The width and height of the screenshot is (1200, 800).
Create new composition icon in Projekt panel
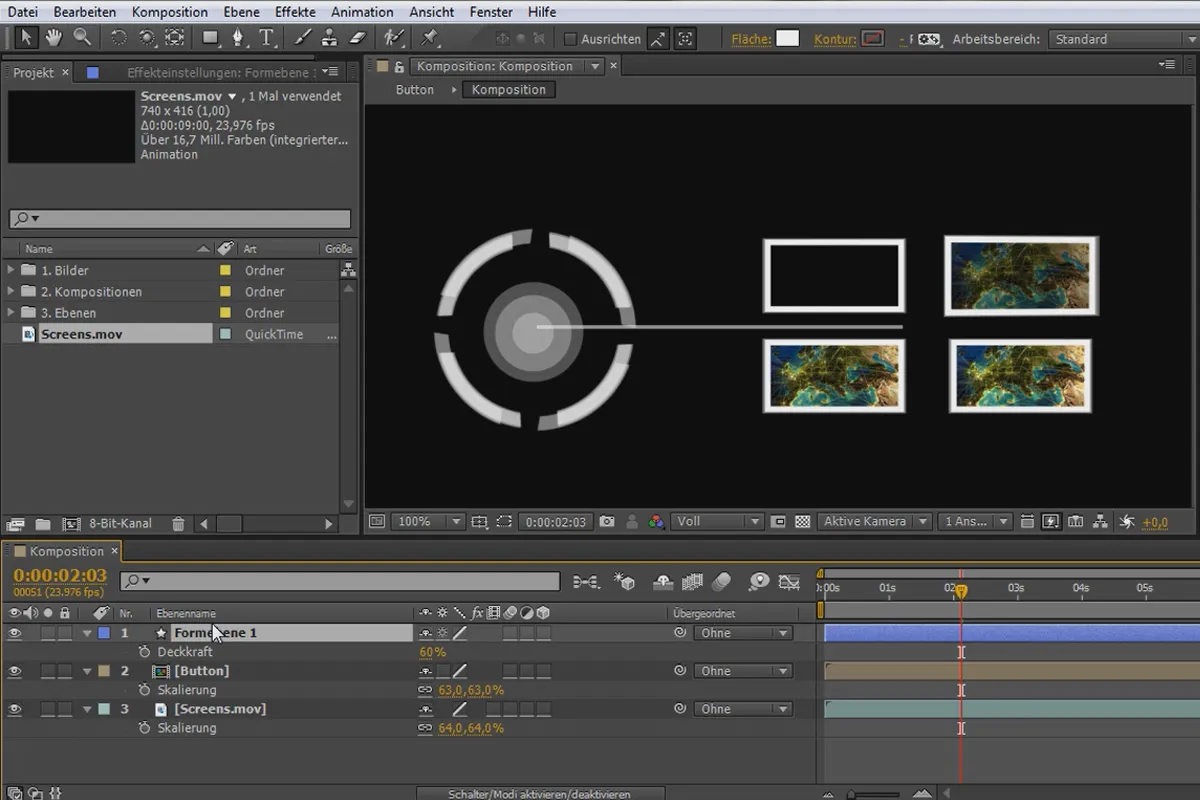click(x=71, y=524)
